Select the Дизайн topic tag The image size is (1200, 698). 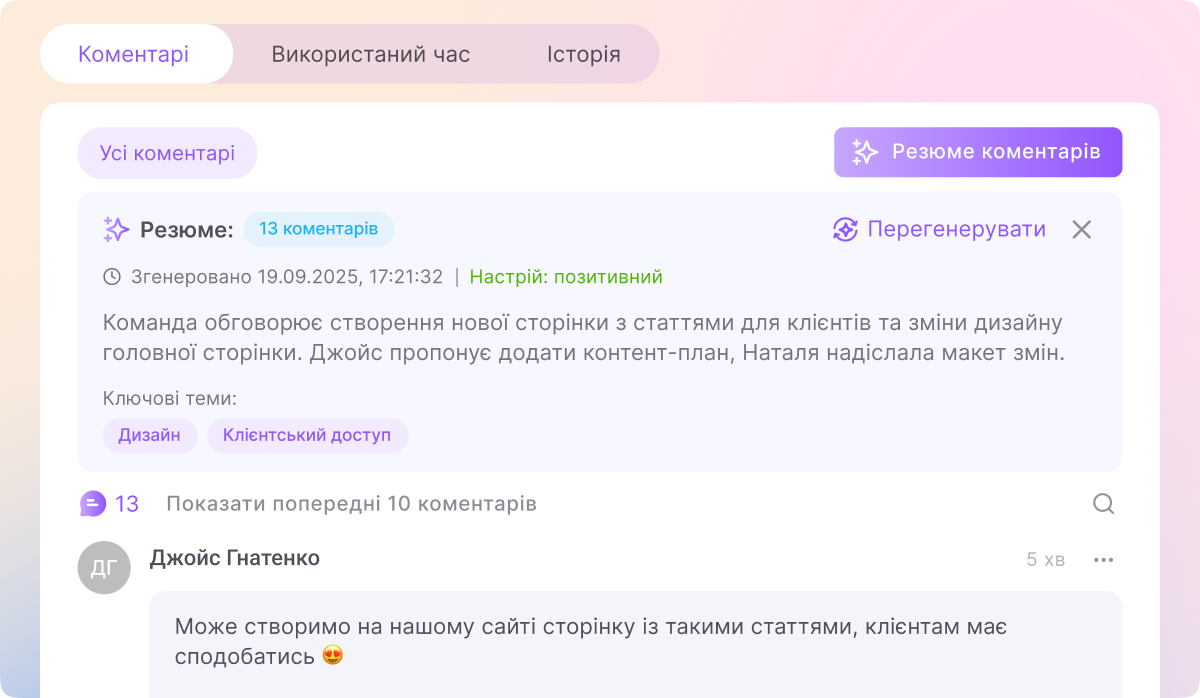[149, 436]
